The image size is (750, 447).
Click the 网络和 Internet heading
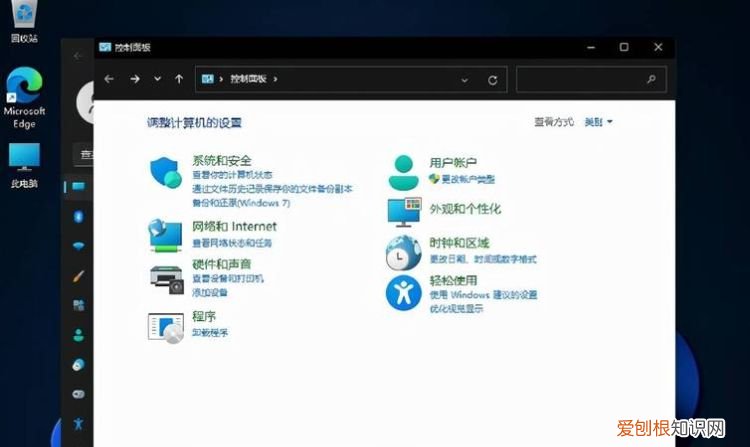tap(234, 226)
